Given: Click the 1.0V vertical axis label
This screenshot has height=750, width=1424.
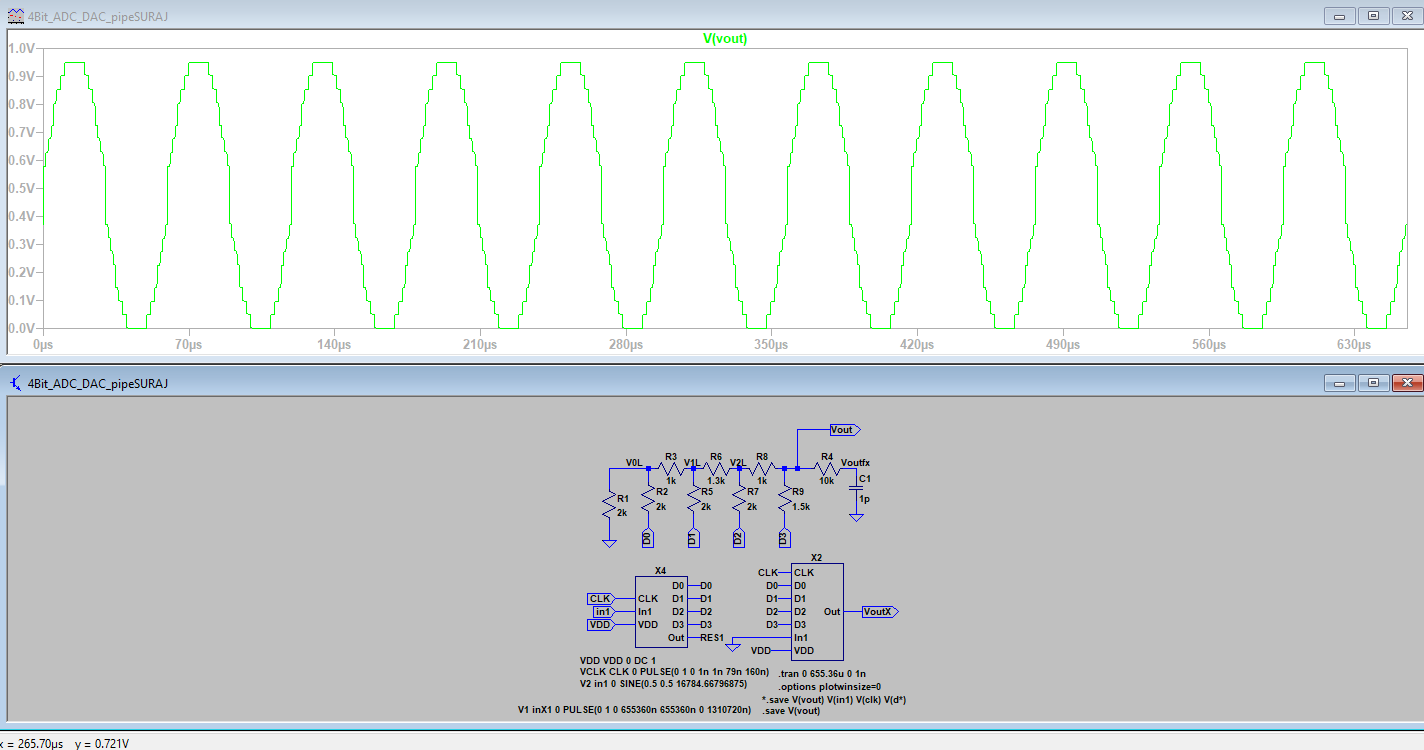Looking at the screenshot, I should (21, 48).
